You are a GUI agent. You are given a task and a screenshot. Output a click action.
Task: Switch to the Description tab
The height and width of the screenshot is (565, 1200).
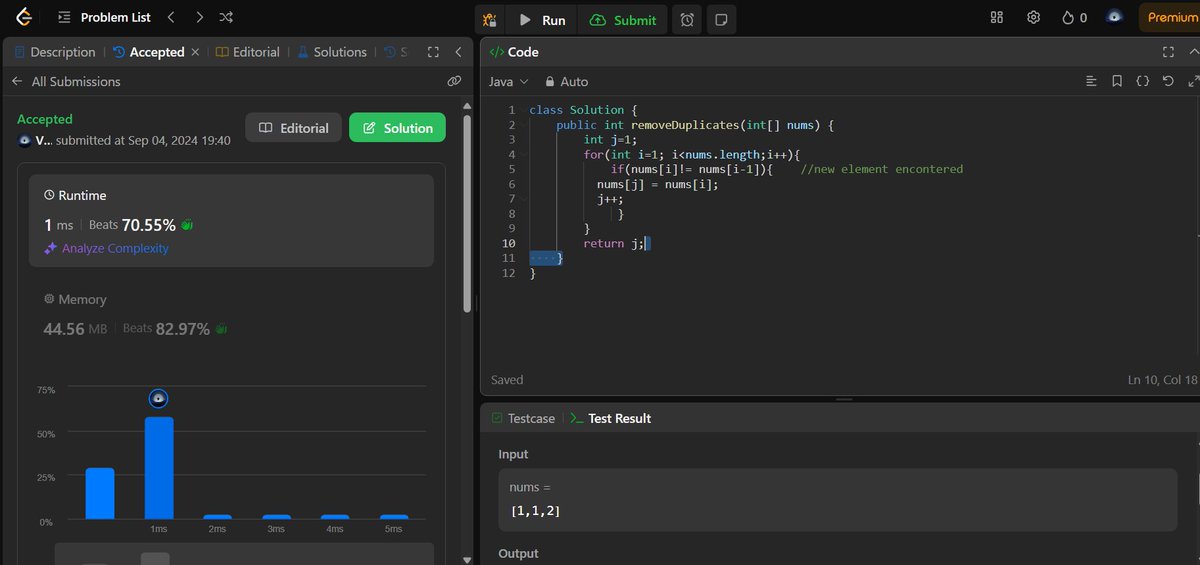[x=55, y=52]
